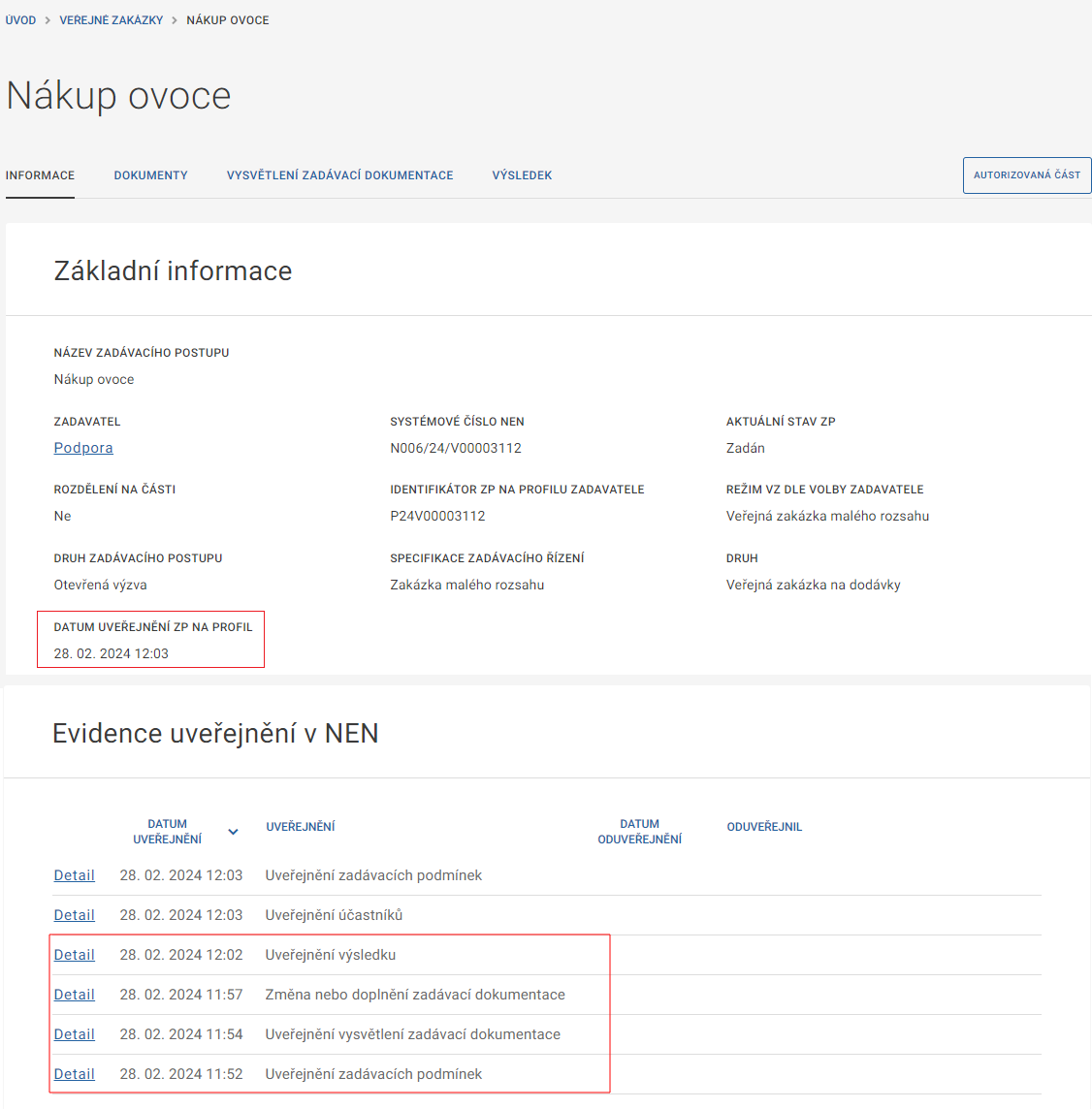The width and height of the screenshot is (1092, 1109).
Task: Open Detail for Změna nebo doplnění row
Action: 75,995
